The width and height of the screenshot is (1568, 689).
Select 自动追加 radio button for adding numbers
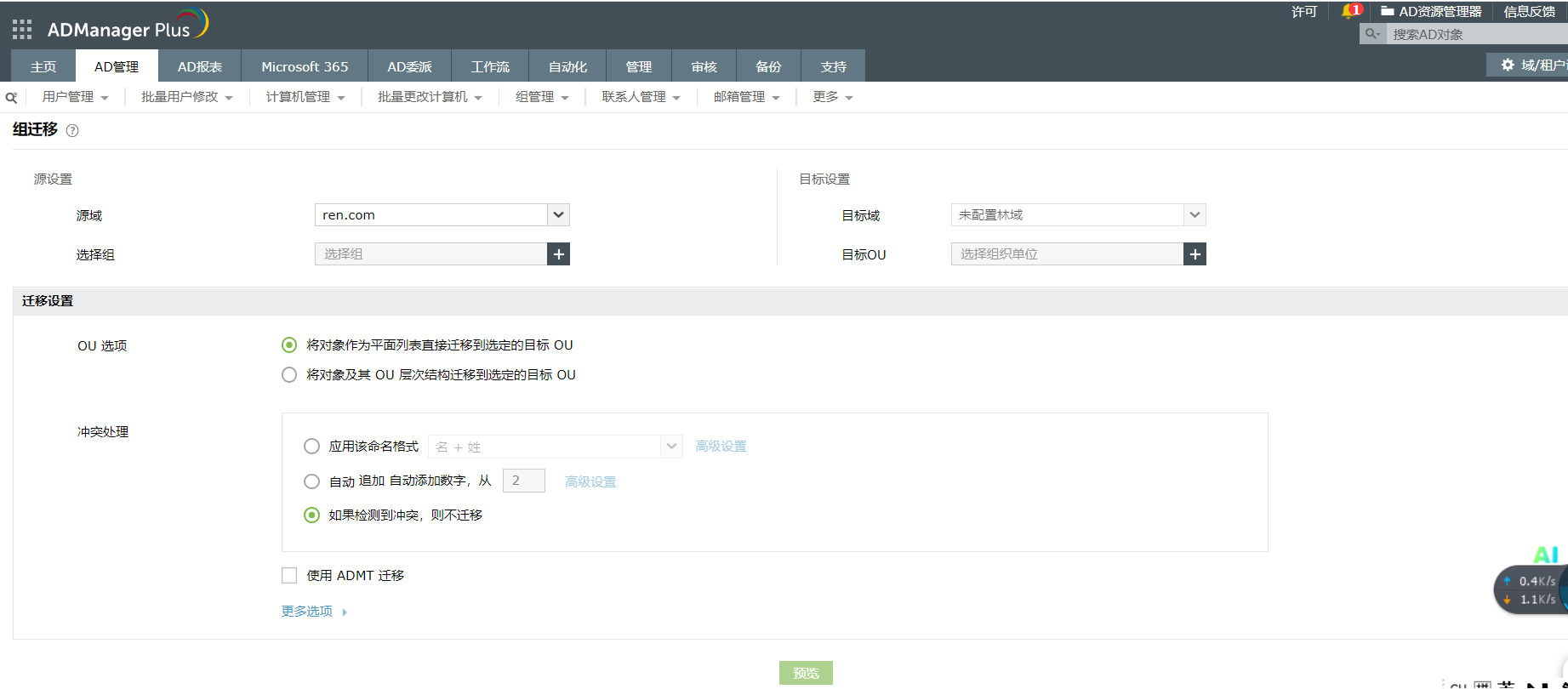[312, 481]
